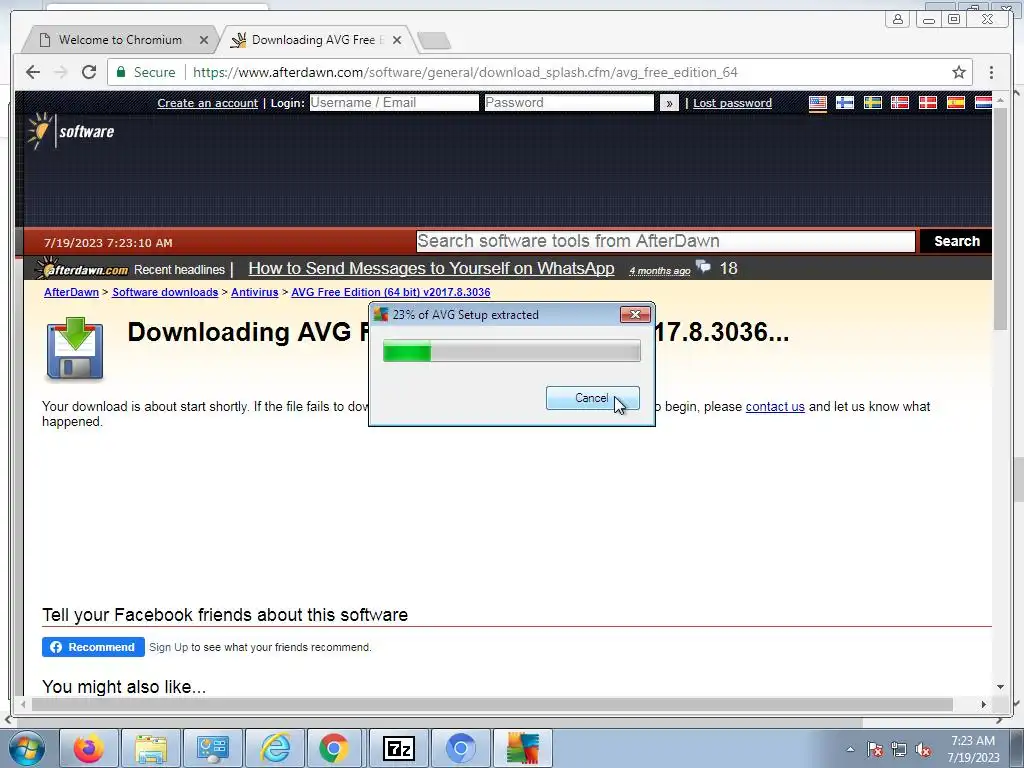Select the Spanish flag language icon

point(956,103)
